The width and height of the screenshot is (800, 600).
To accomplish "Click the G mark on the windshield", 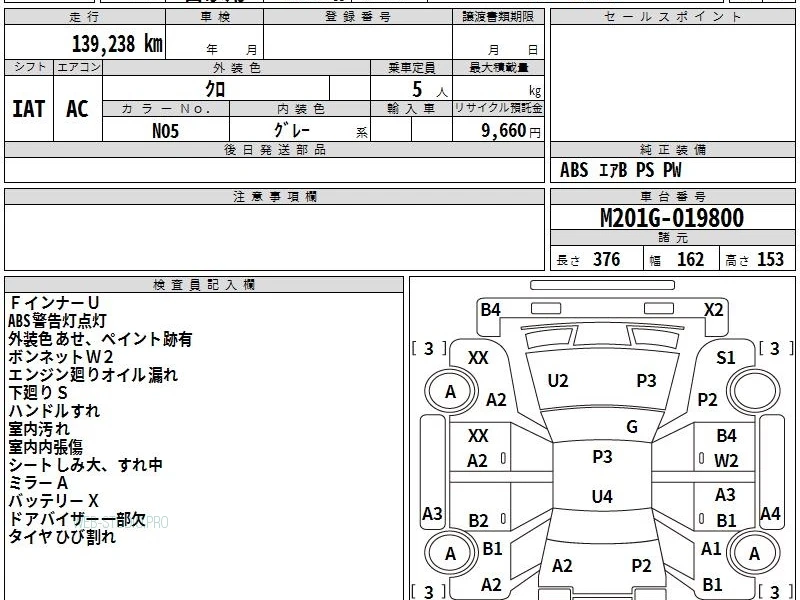I will (632, 427).
